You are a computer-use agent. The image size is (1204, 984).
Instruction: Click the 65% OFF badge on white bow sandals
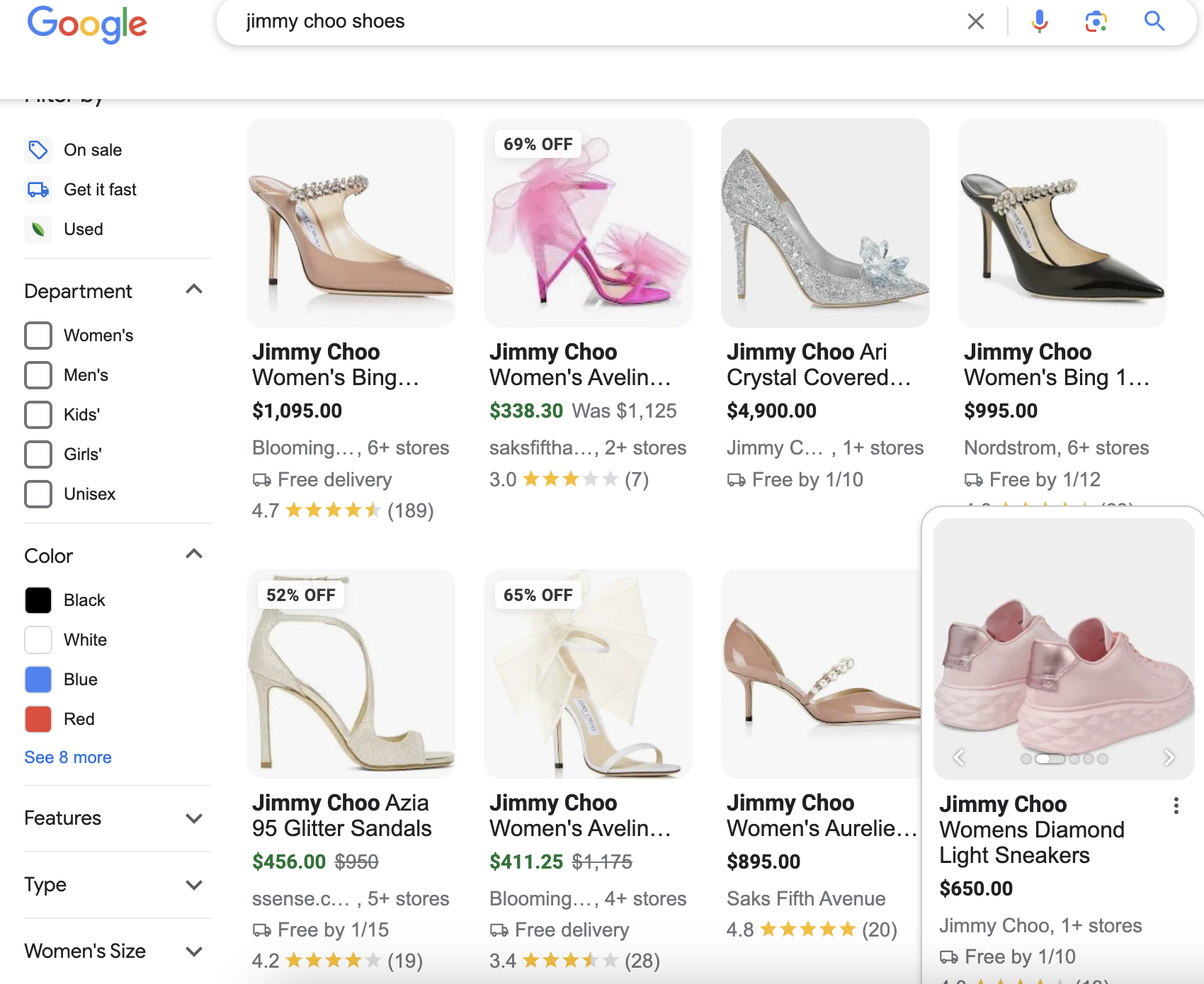point(538,595)
